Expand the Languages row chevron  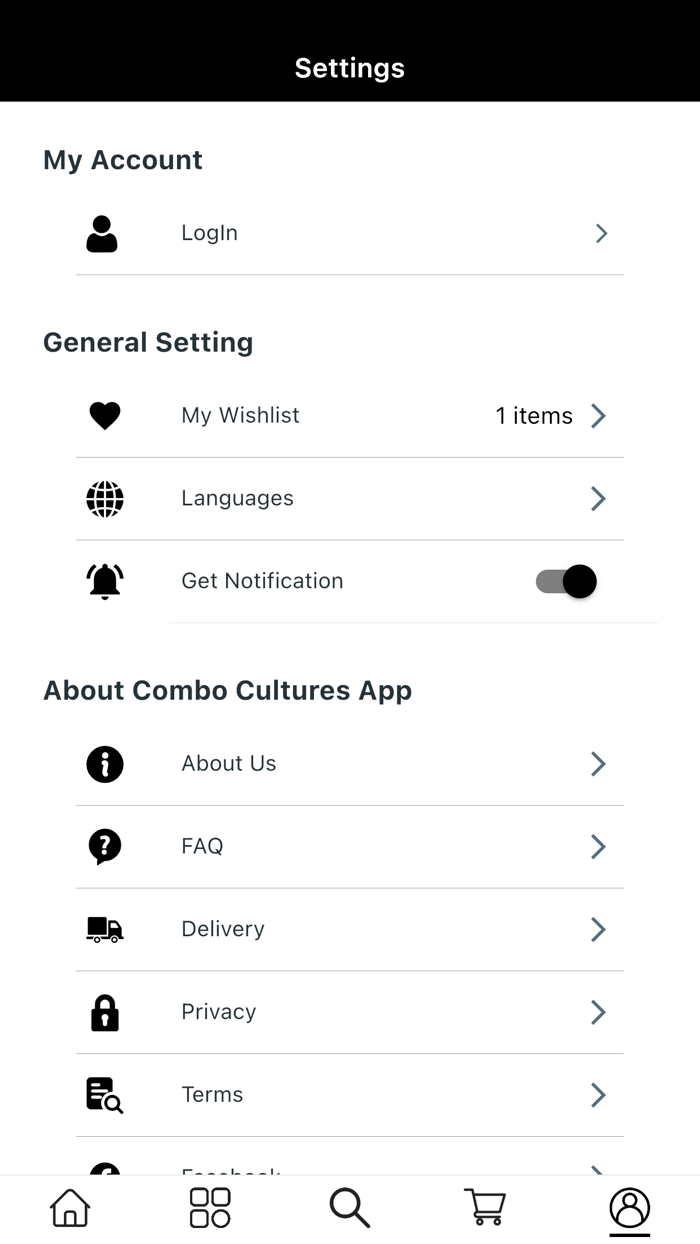point(597,498)
